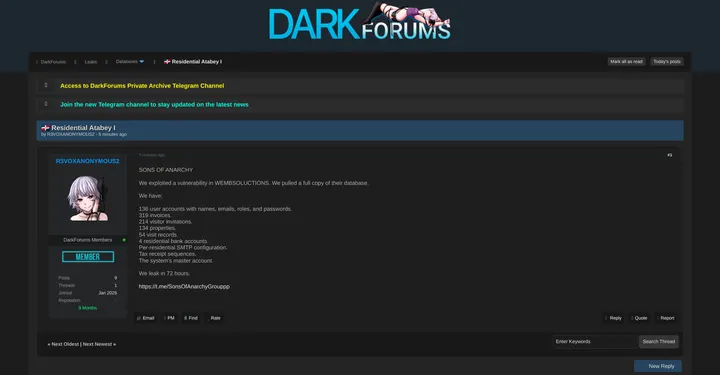Open the Leaks breadcrumb
Screen dimensions: 720x375
pyautogui.click(x=90, y=62)
